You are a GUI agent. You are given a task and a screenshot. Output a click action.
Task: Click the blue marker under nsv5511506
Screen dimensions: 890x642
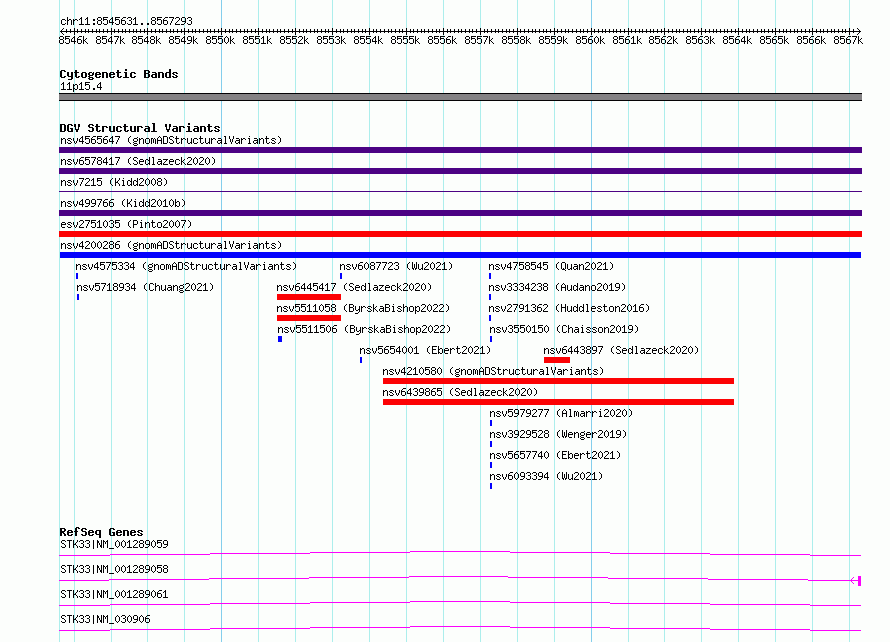pos(280,339)
